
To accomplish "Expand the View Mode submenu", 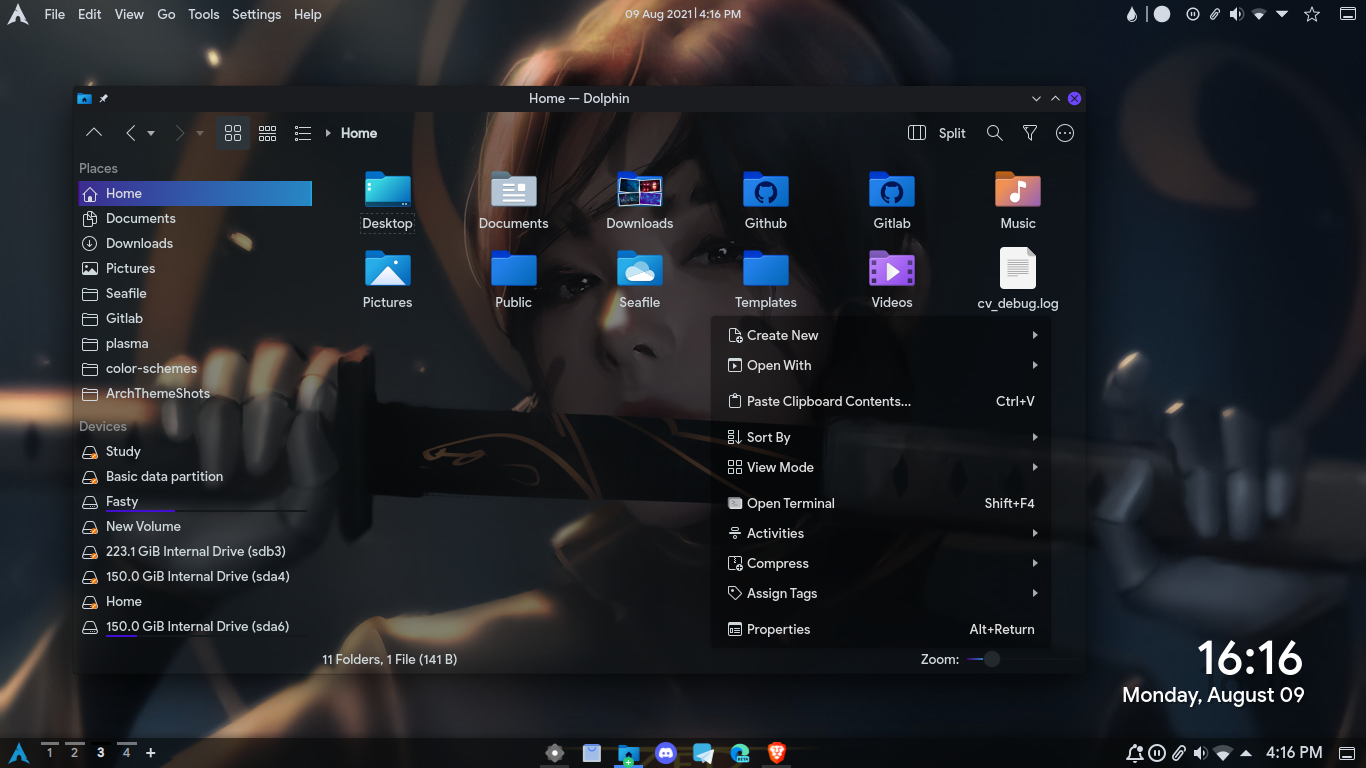I will click(x=881, y=467).
